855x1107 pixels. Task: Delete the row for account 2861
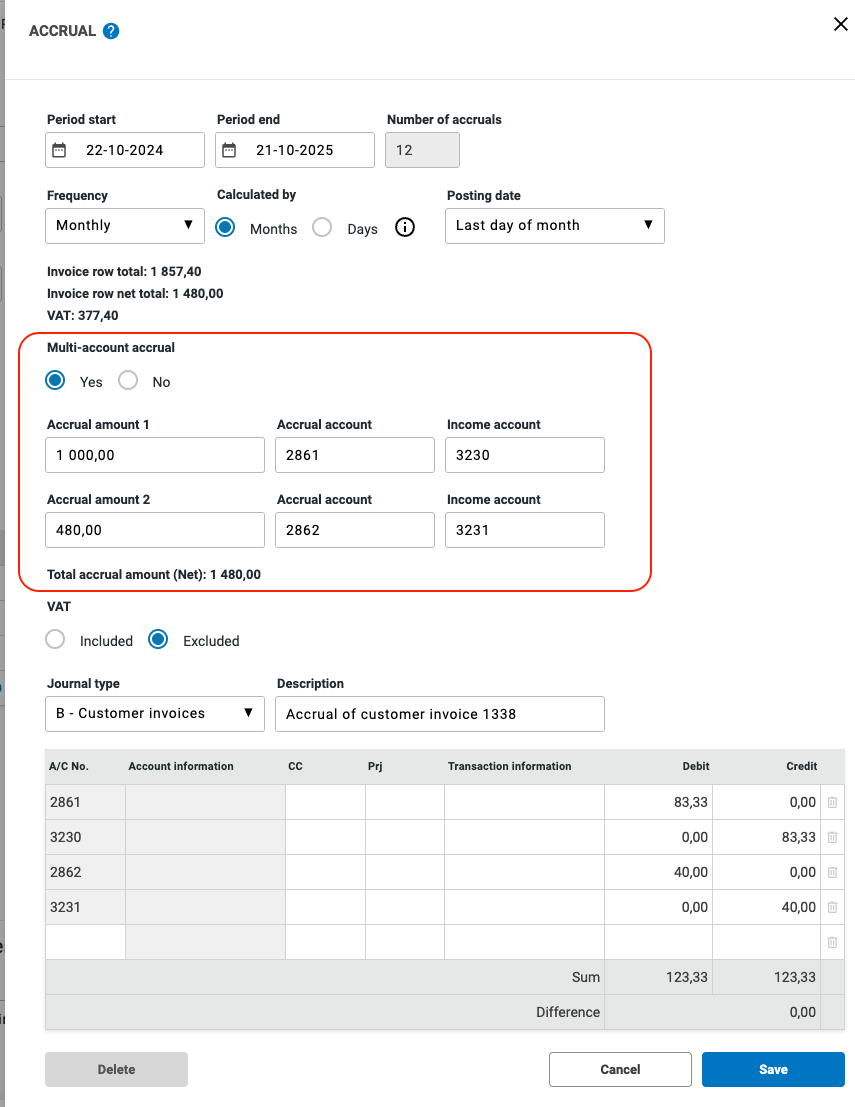(x=832, y=802)
